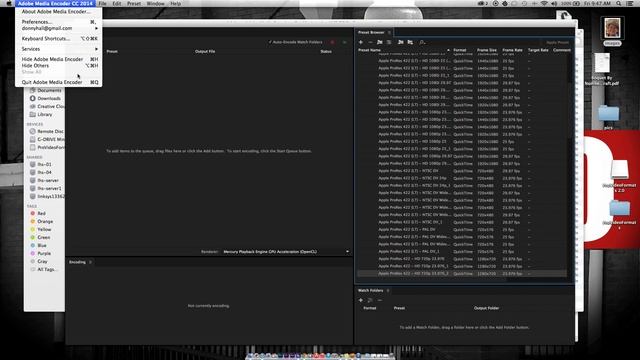Create new preset with plus icon in Preset Browser

pyautogui.click(x=361, y=42)
